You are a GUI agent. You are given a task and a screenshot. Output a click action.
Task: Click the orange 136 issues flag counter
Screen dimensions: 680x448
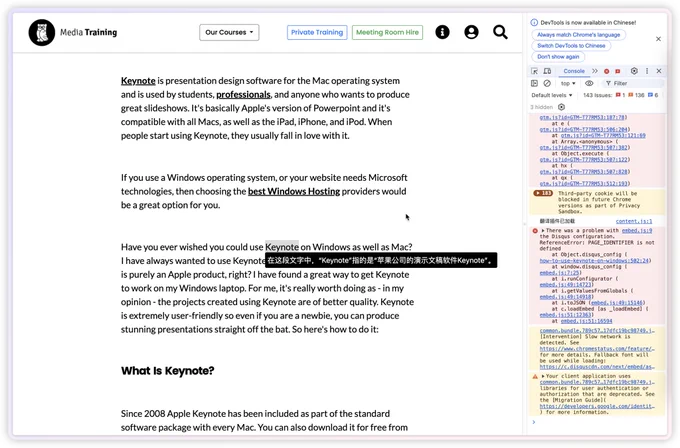click(x=636, y=95)
